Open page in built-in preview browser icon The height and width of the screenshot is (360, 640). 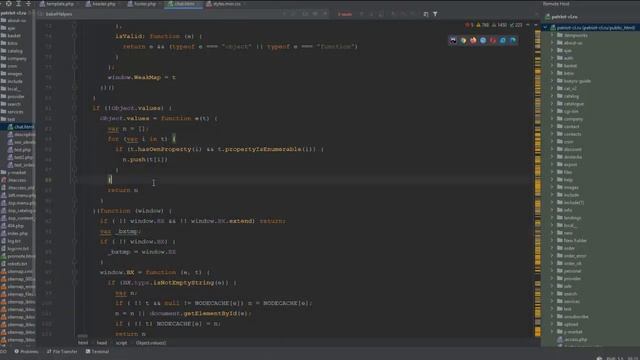click(x=453, y=40)
